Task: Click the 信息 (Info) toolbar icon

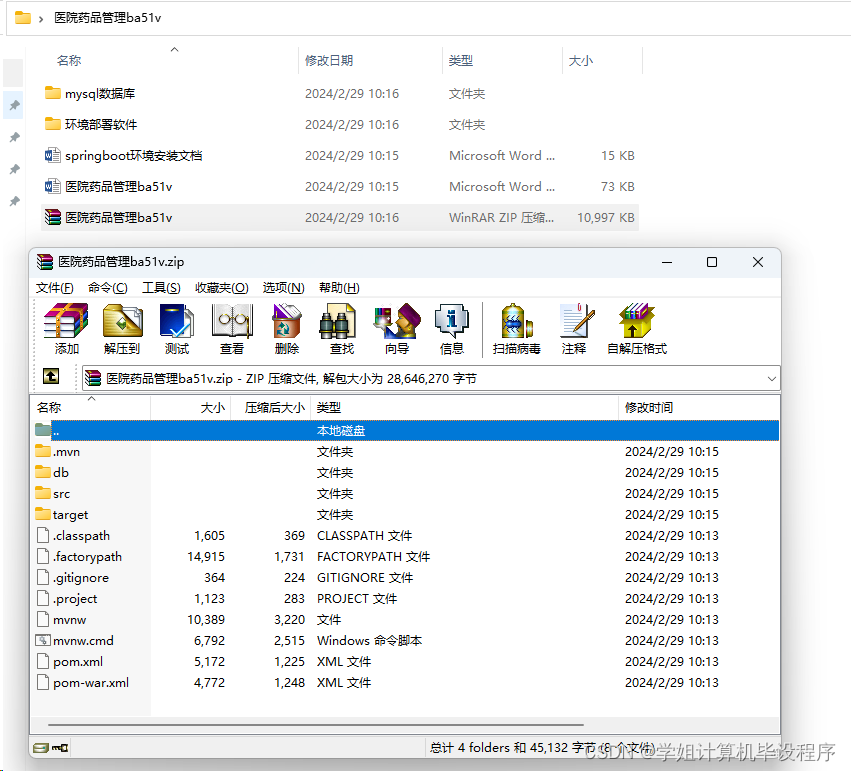Action: coord(451,329)
